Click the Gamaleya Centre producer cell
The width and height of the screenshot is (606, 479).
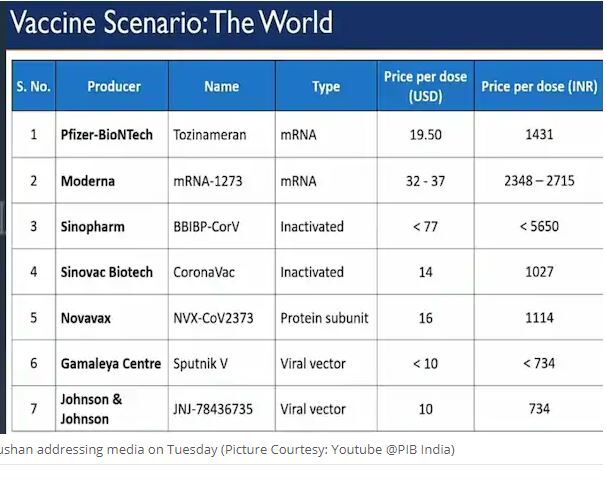pyautogui.click(x=110, y=364)
